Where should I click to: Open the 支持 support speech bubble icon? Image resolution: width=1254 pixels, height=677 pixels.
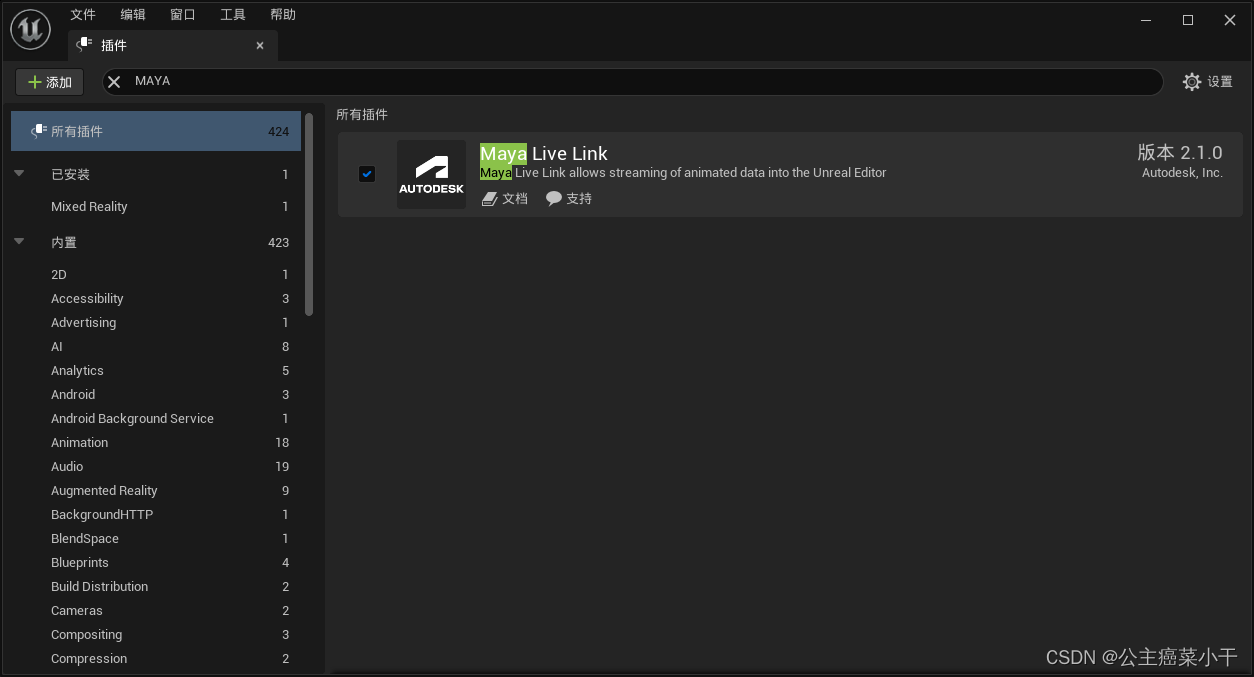point(554,199)
